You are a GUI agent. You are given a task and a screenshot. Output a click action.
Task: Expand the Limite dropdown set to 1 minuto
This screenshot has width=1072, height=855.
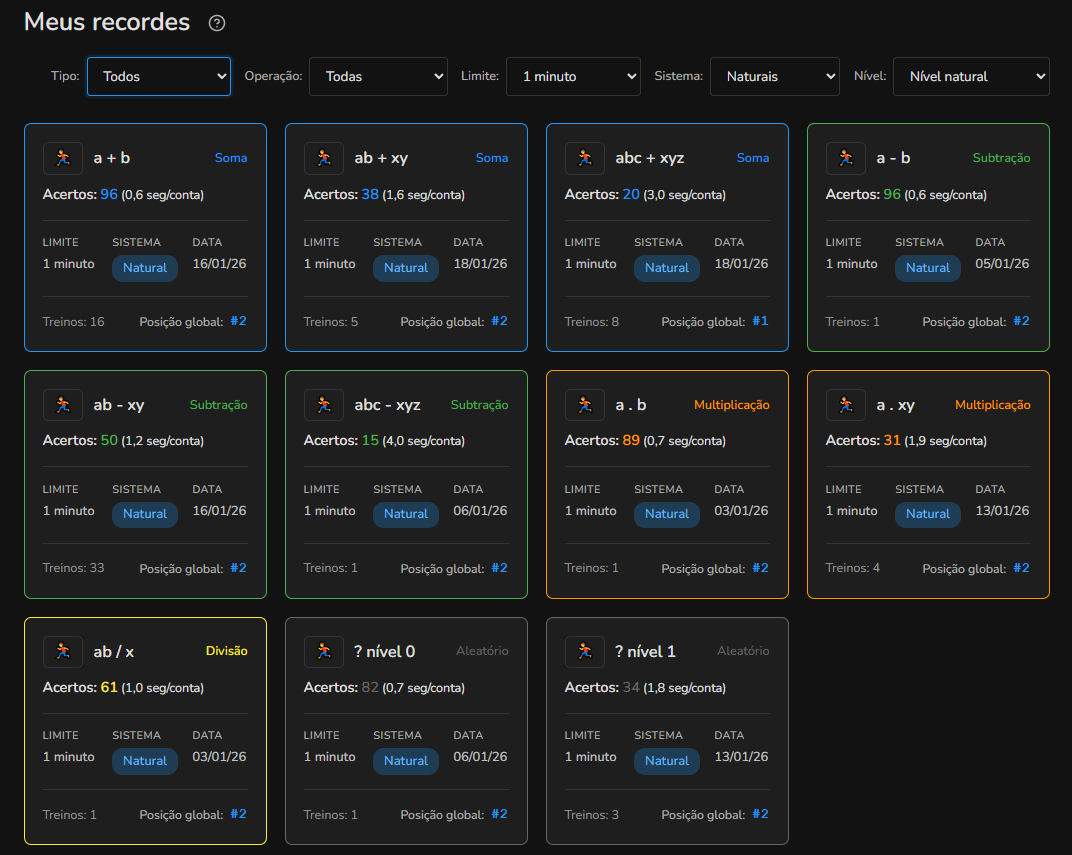point(573,76)
